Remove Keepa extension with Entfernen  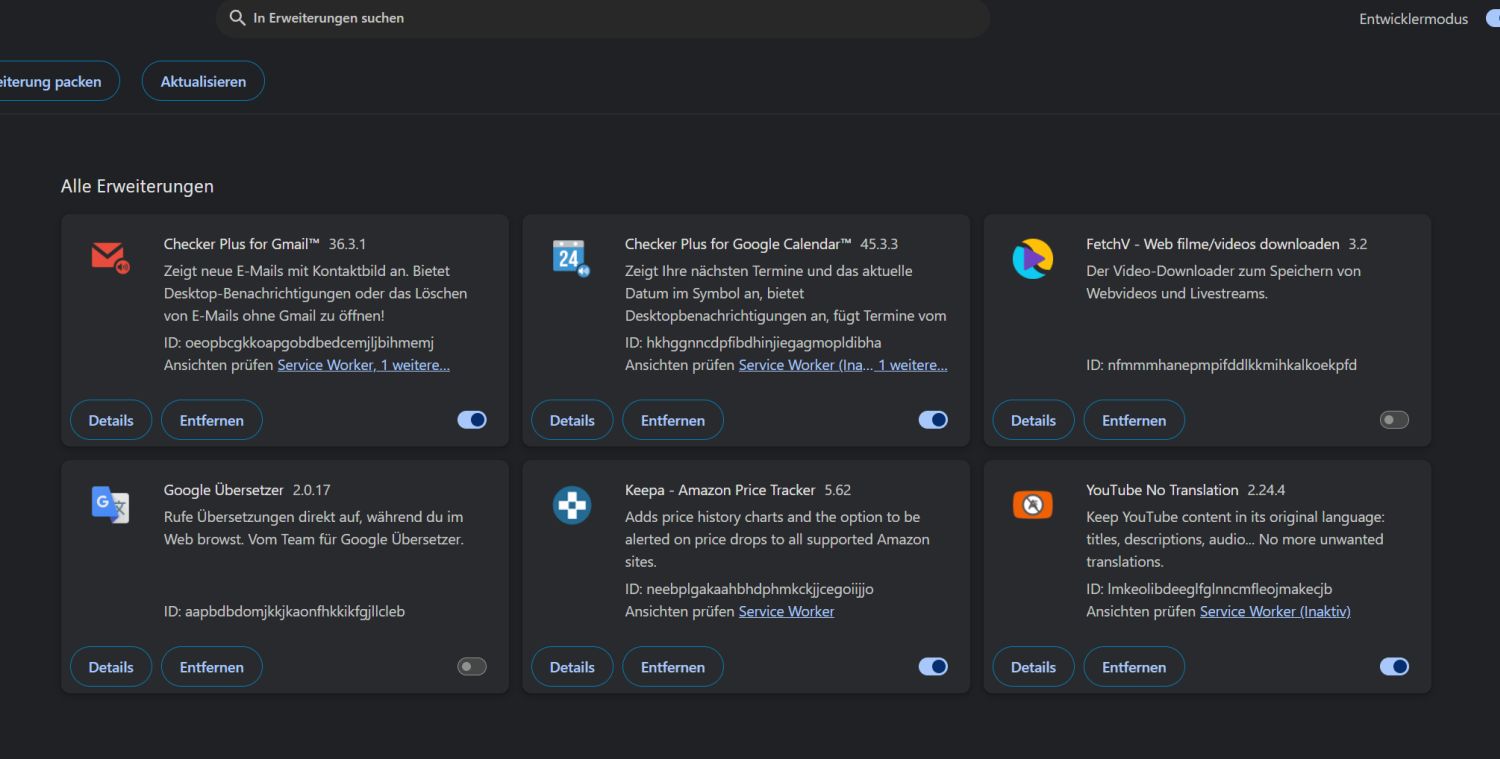673,667
